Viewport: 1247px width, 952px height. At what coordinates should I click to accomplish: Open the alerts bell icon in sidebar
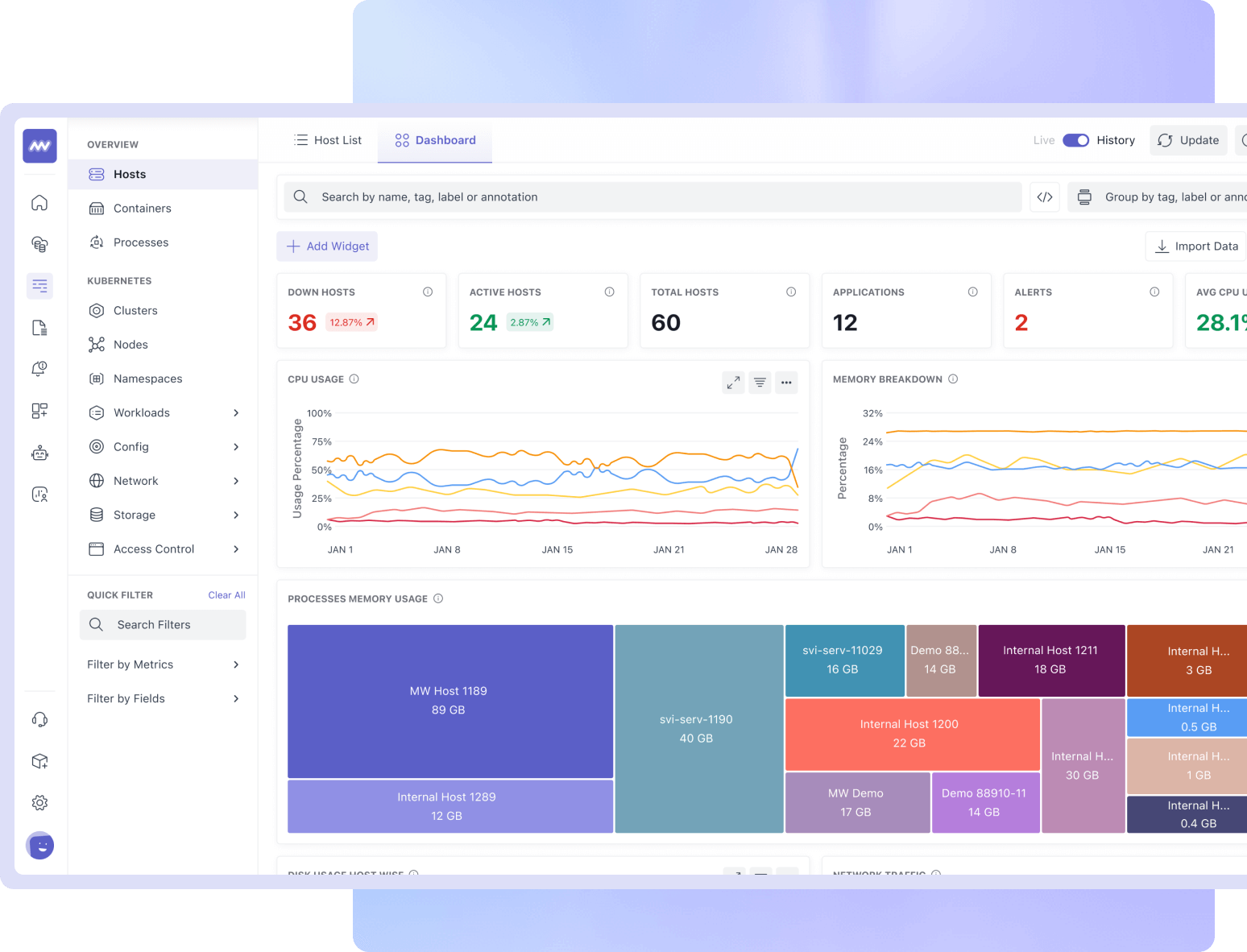pos(39,369)
